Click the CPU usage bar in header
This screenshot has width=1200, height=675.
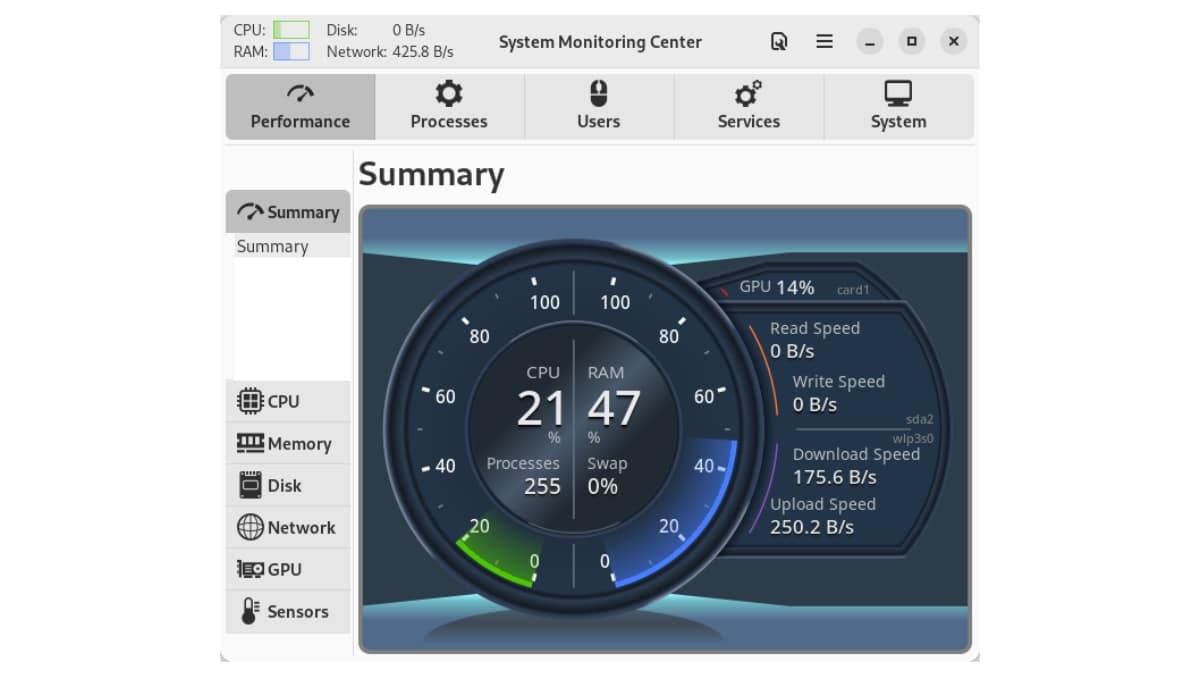pos(291,30)
